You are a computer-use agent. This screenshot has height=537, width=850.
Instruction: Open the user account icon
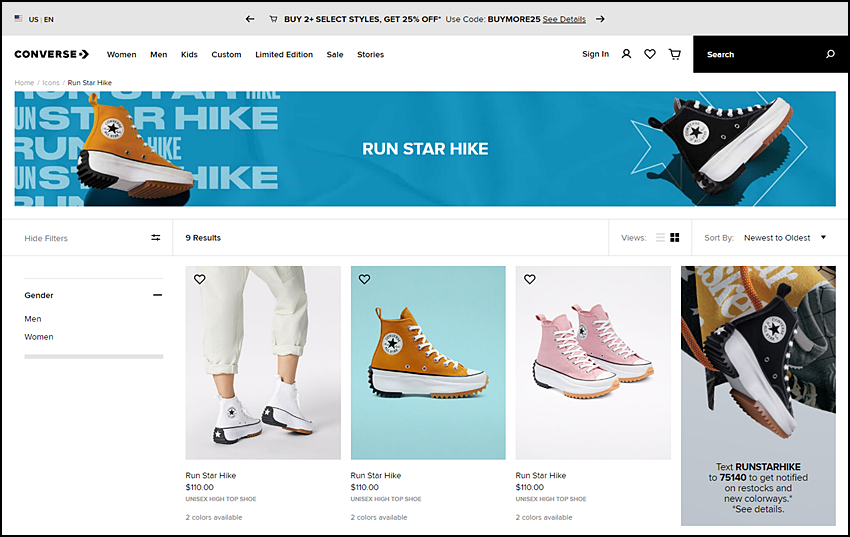(x=626, y=54)
